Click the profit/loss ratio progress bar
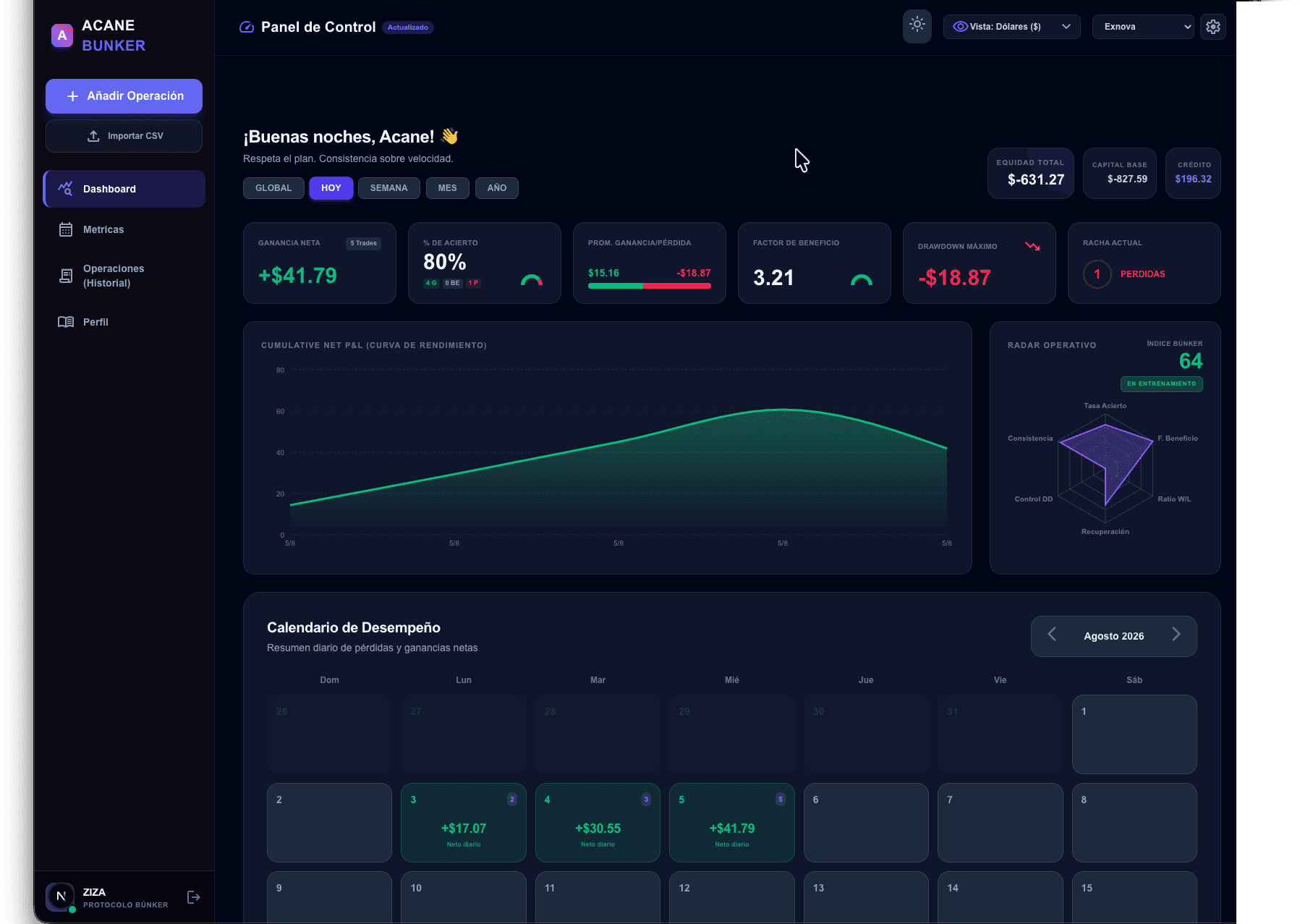 tap(649, 286)
